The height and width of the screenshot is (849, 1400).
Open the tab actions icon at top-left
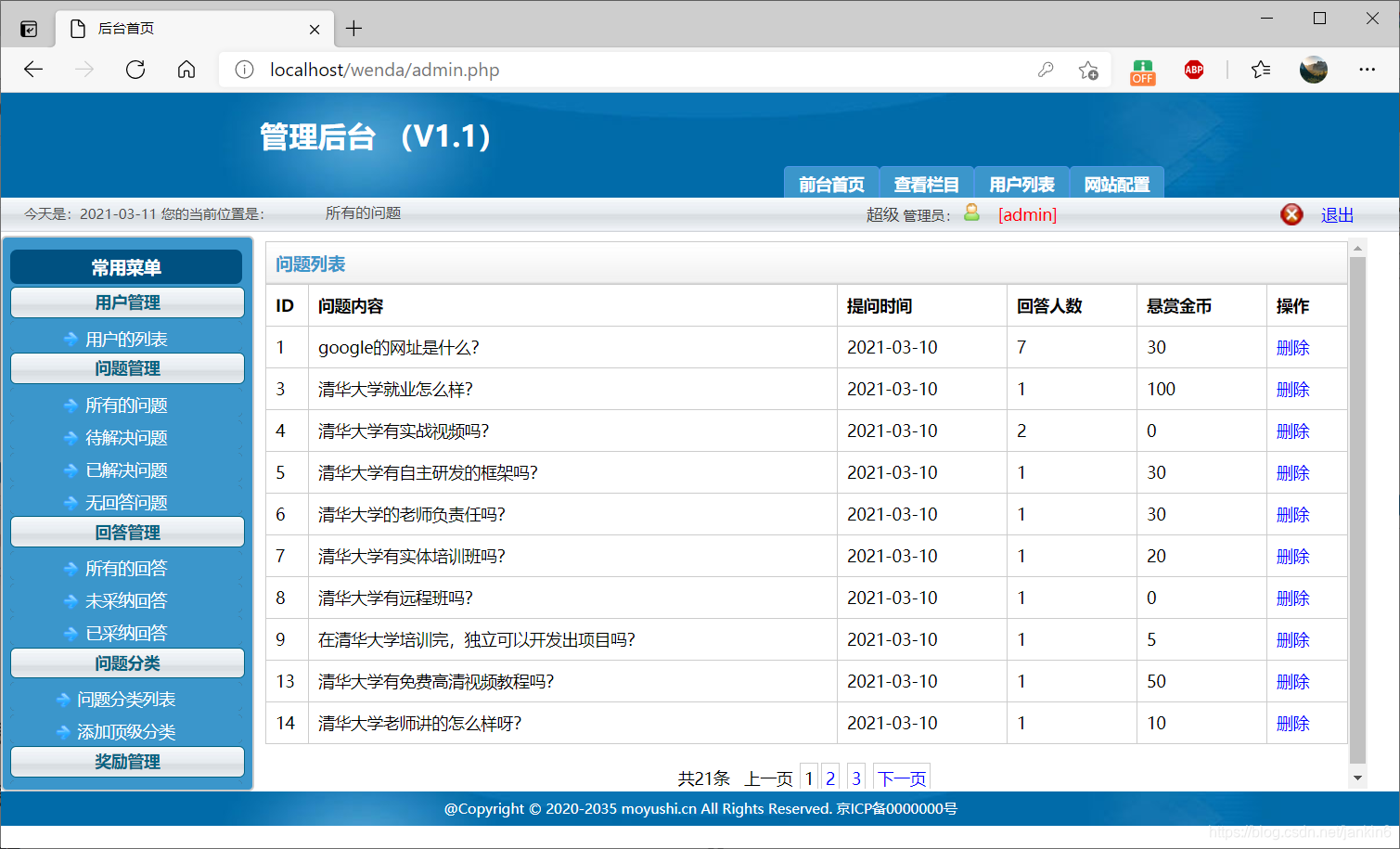[29, 29]
